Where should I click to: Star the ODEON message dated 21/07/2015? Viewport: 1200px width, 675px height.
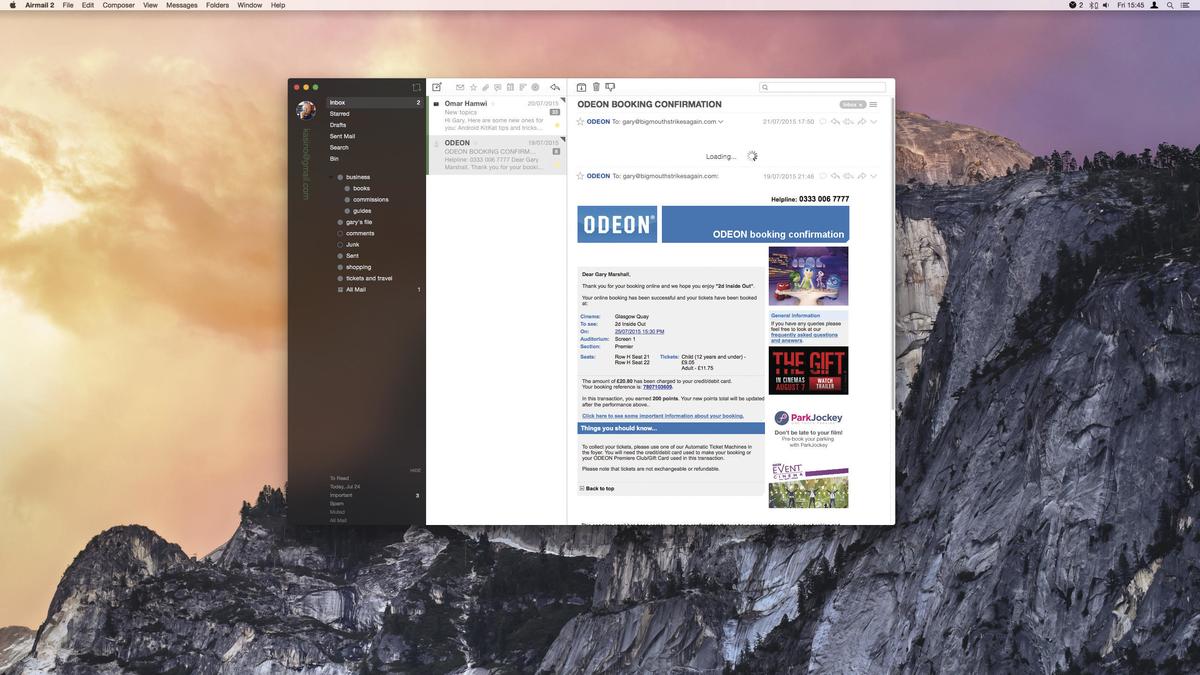[x=580, y=121]
